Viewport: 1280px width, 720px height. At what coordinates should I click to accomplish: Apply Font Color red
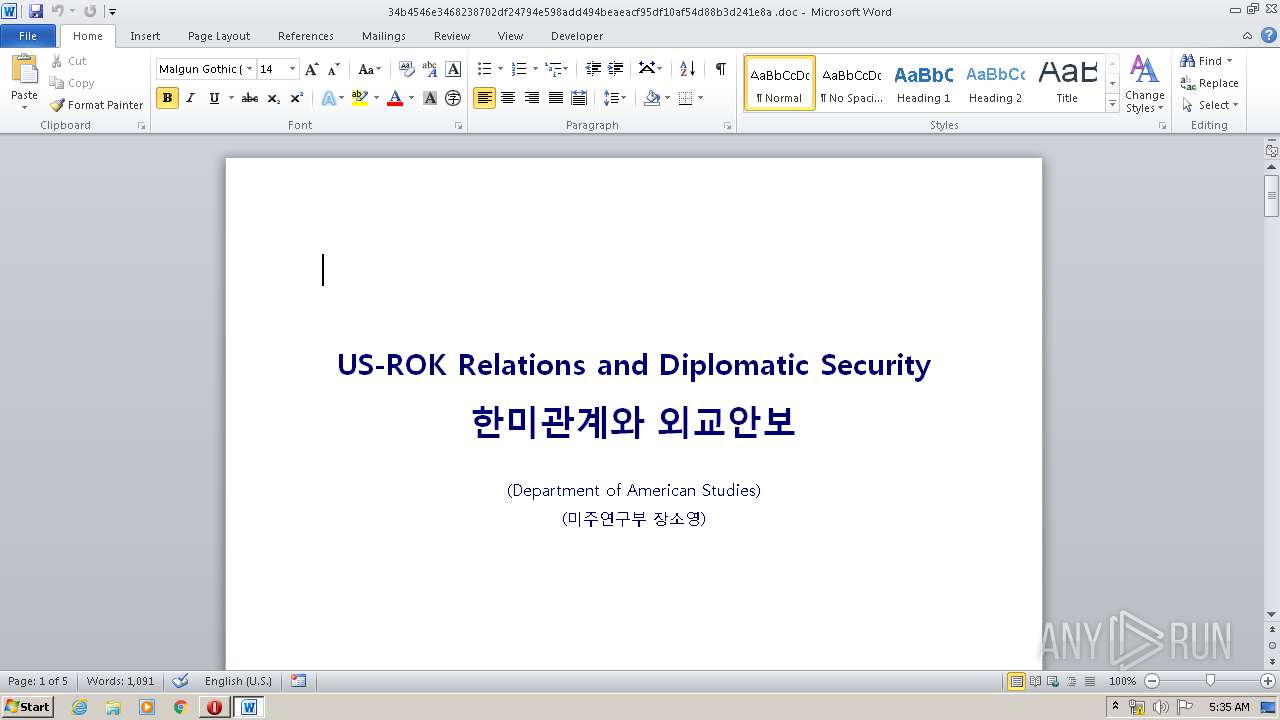395,98
